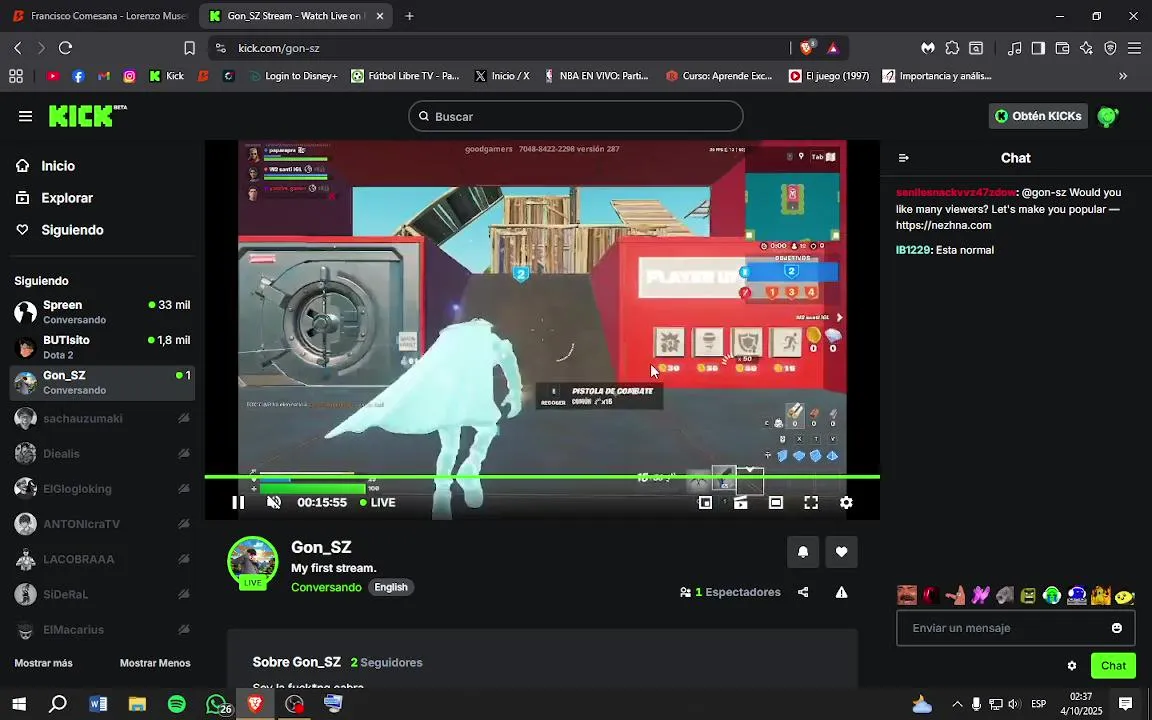Open Brave VPN shield icon

pyautogui.click(x=1111, y=48)
